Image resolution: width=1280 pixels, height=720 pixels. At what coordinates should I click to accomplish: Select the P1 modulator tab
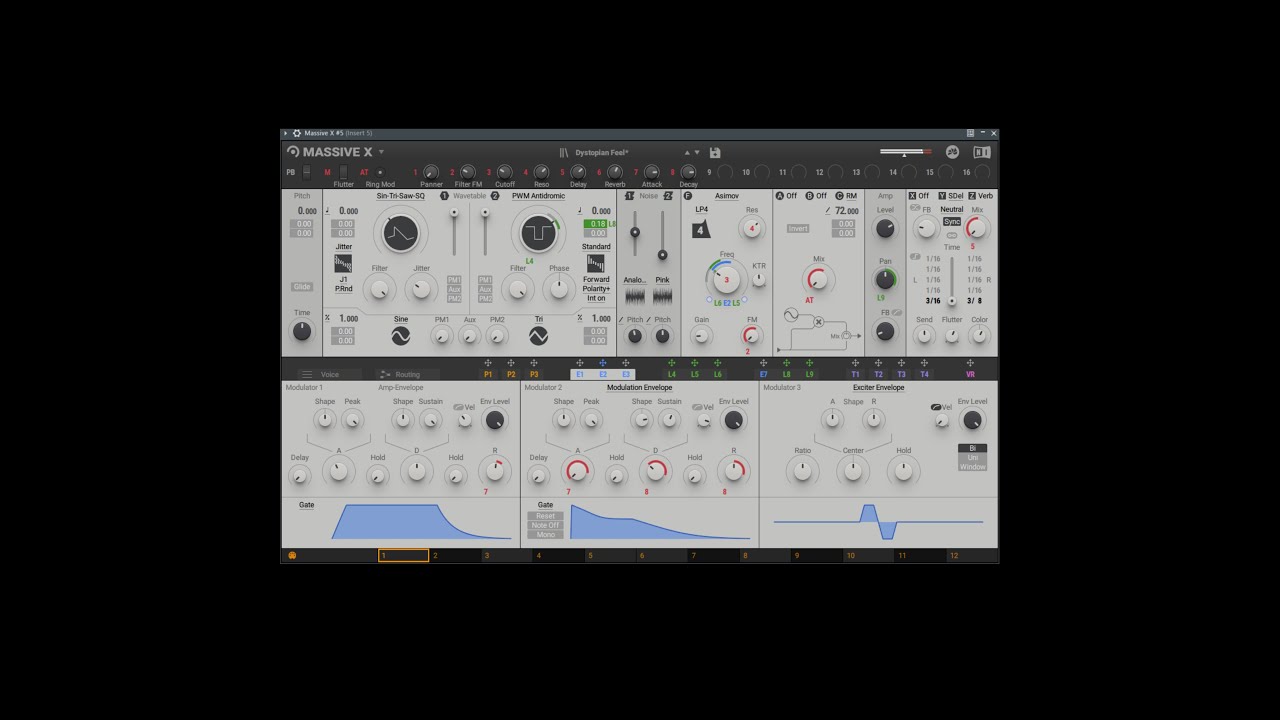pyautogui.click(x=488, y=374)
